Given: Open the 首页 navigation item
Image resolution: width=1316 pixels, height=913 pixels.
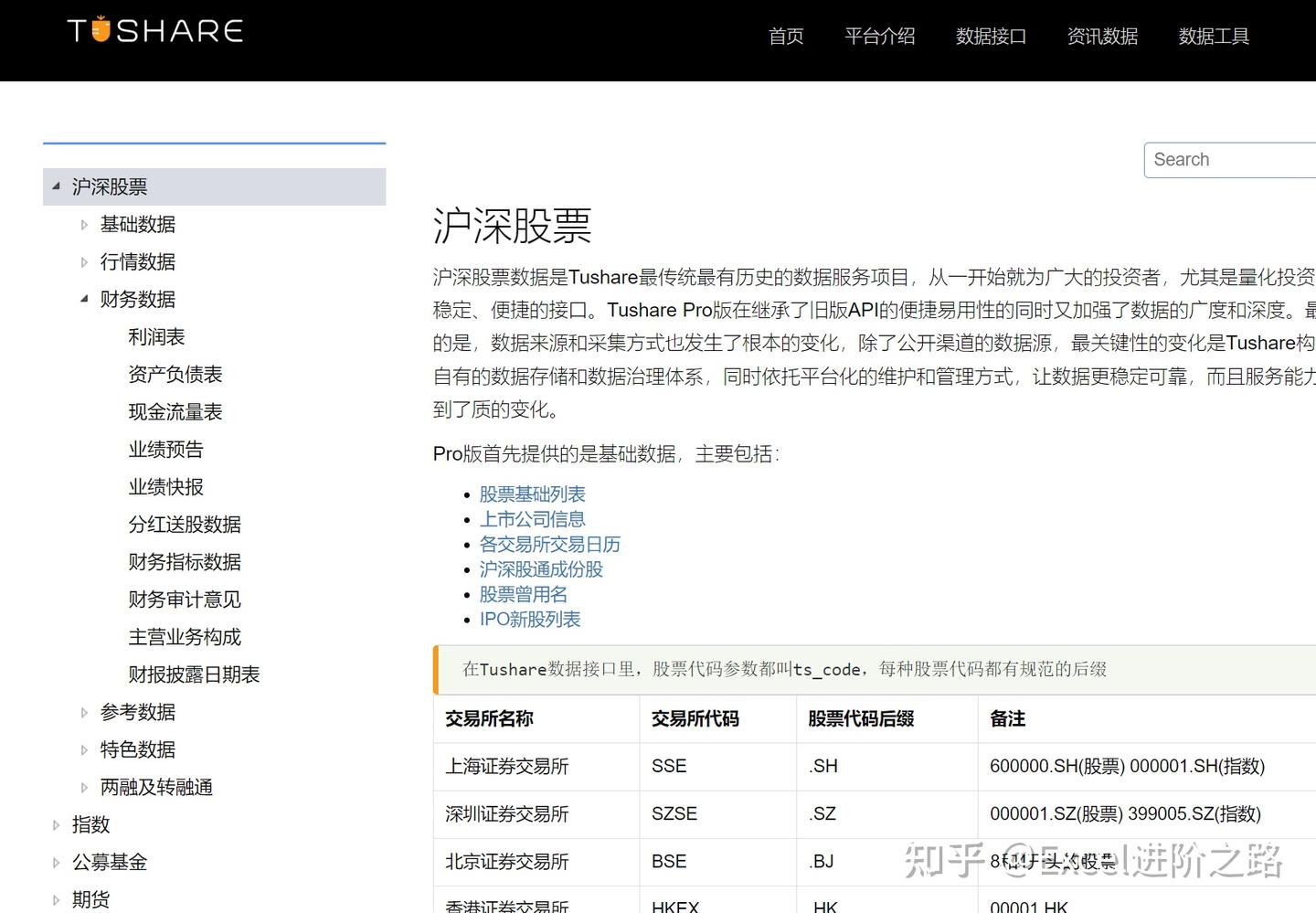Looking at the screenshot, I should 785,37.
